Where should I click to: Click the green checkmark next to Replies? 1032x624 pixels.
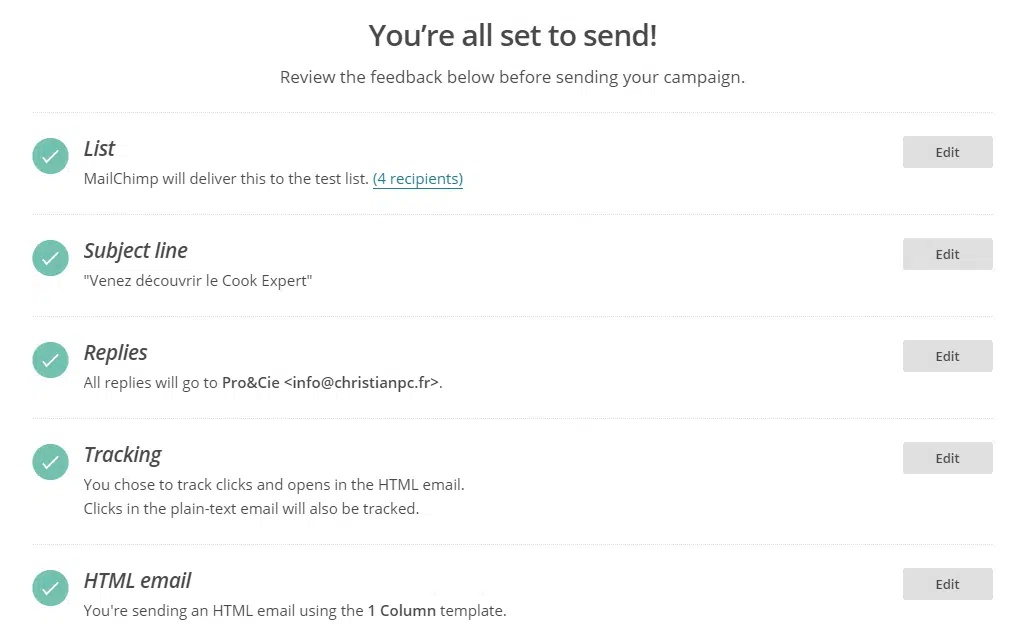click(50, 360)
